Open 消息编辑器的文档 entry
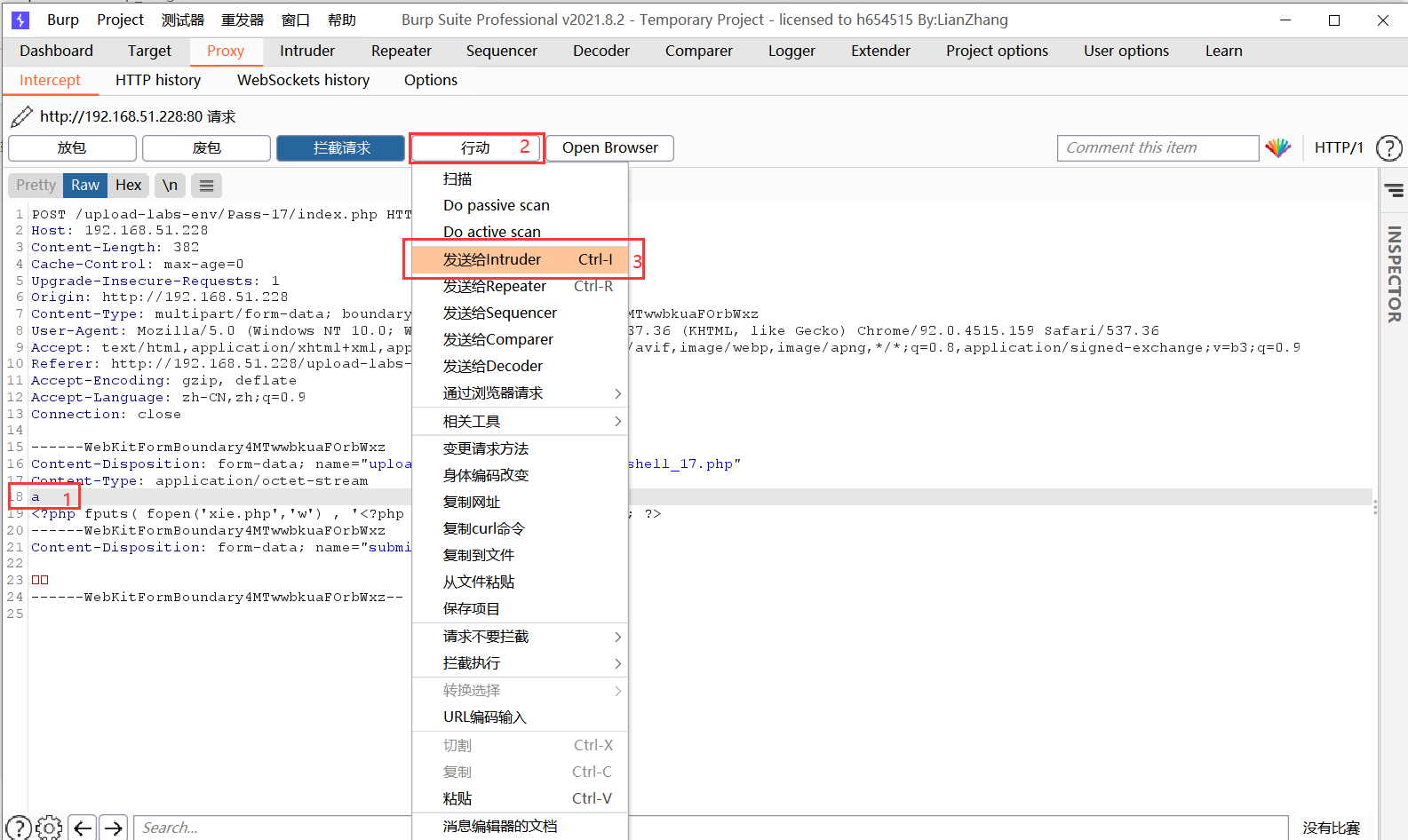Image resolution: width=1408 pixels, height=840 pixels. click(520, 826)
